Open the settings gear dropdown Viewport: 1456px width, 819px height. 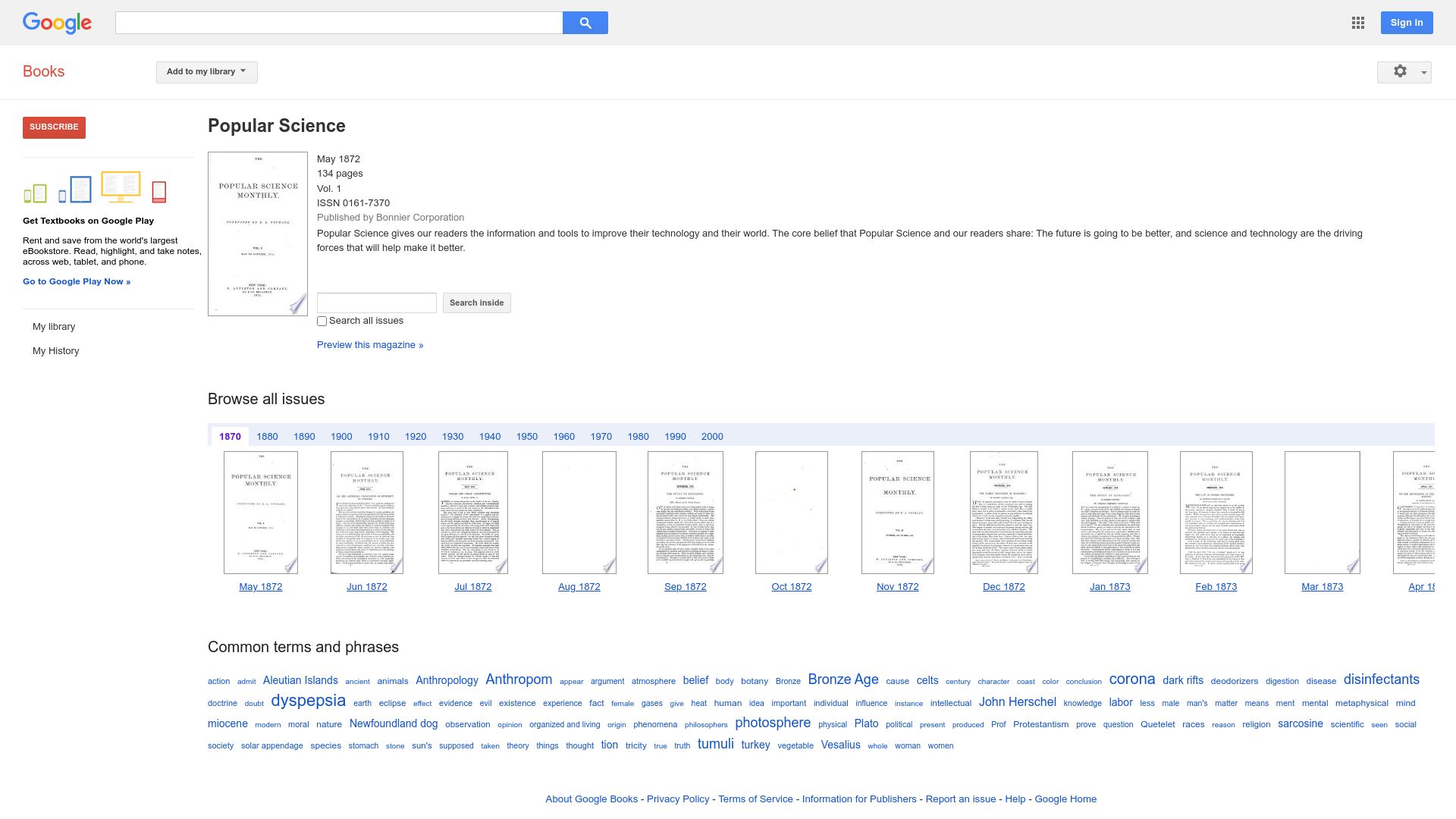tap(1404, 72)
